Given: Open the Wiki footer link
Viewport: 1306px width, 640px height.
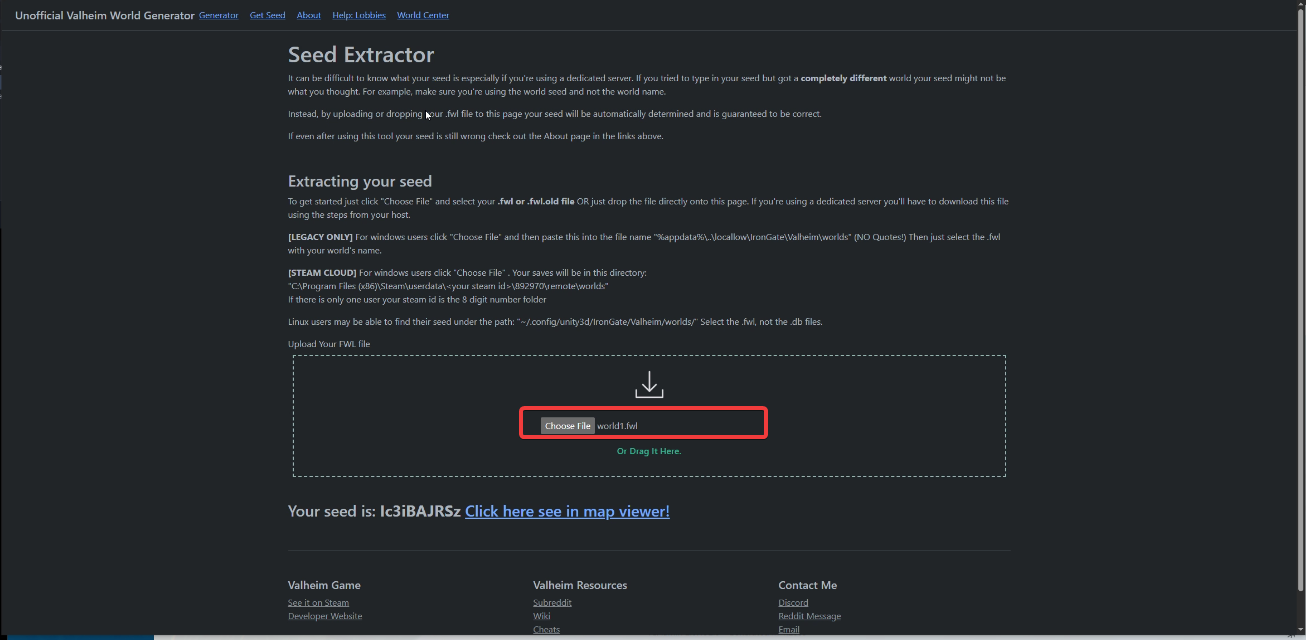Looking at the screenshot, I should 542,616.
